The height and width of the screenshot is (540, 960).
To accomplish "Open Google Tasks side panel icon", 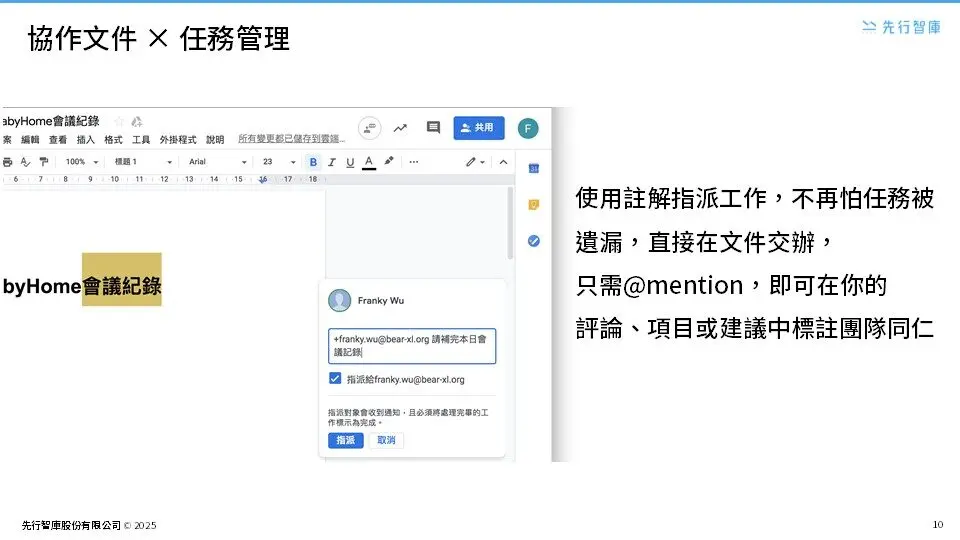I will [x=534, y=241].
